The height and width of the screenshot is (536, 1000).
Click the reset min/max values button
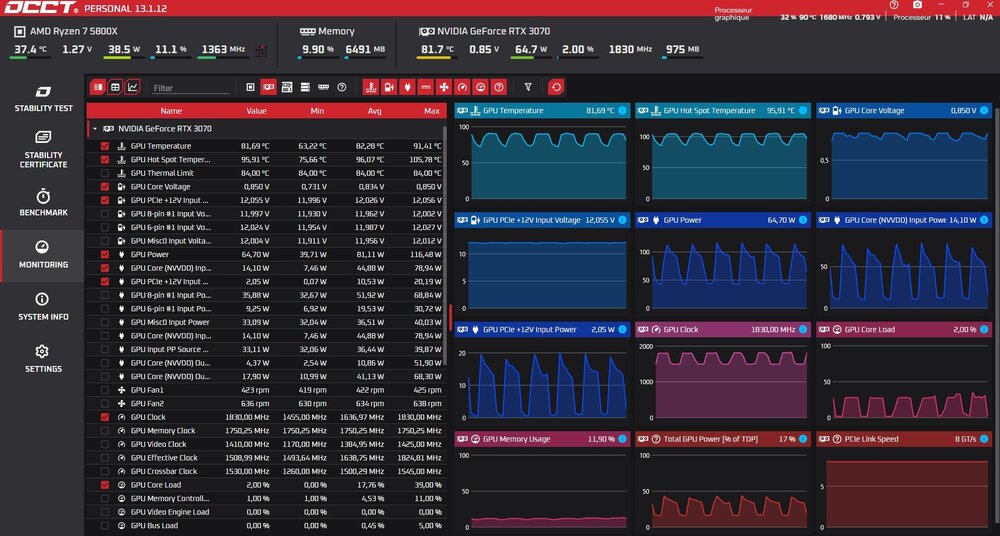556,88
